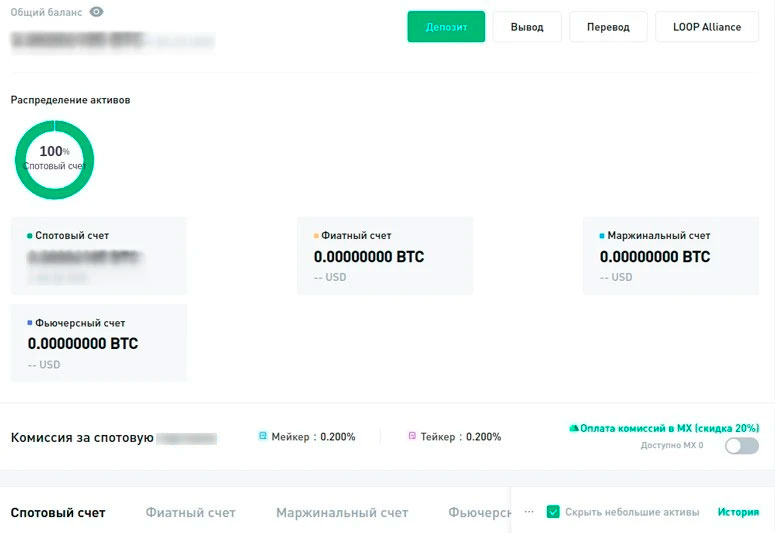Viewport: 775px width, 533px height.
Task: Open the История link
Action: 738,512
